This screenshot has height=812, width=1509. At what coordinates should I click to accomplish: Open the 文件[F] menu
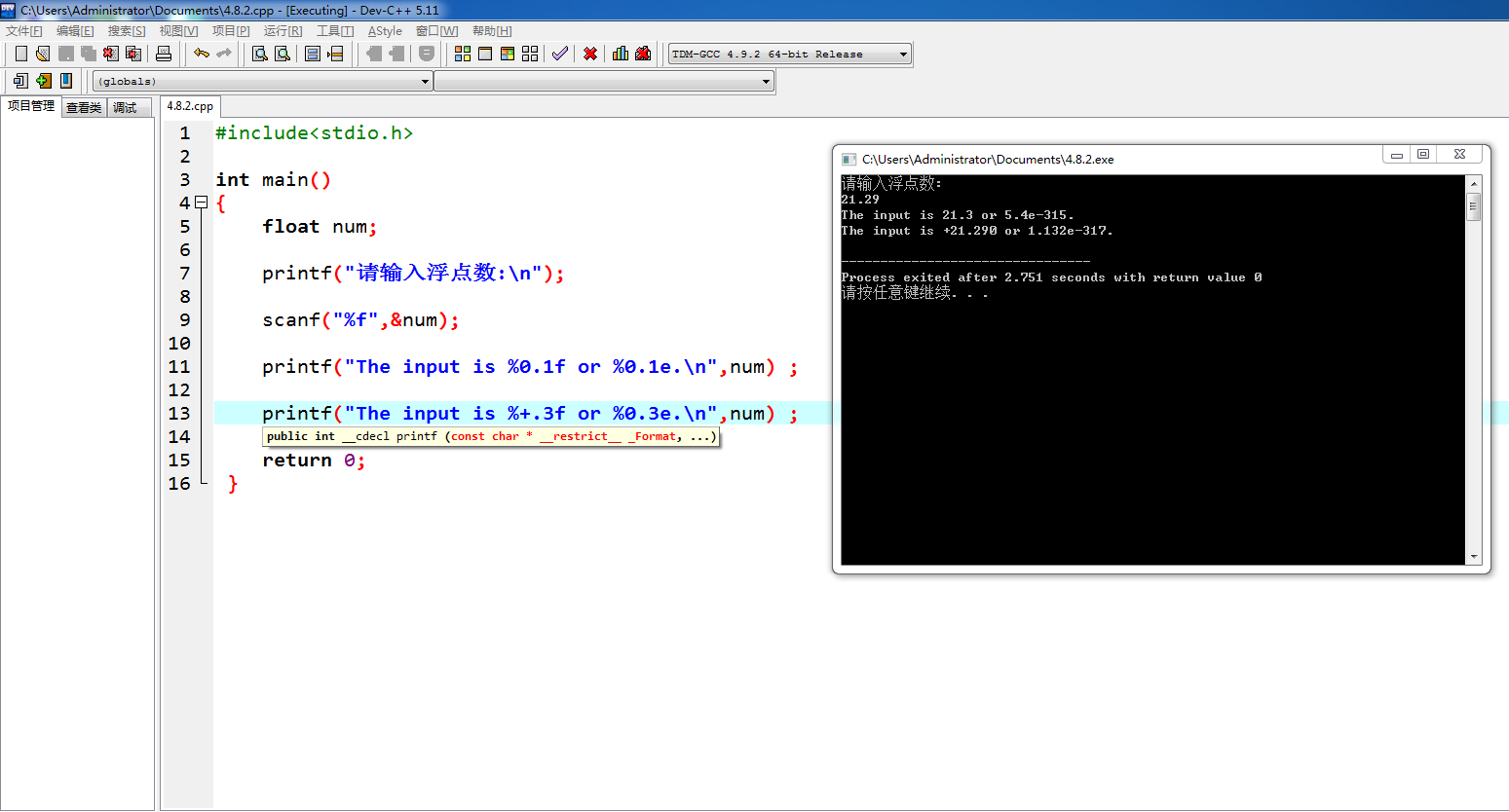[x=24, y=31]
